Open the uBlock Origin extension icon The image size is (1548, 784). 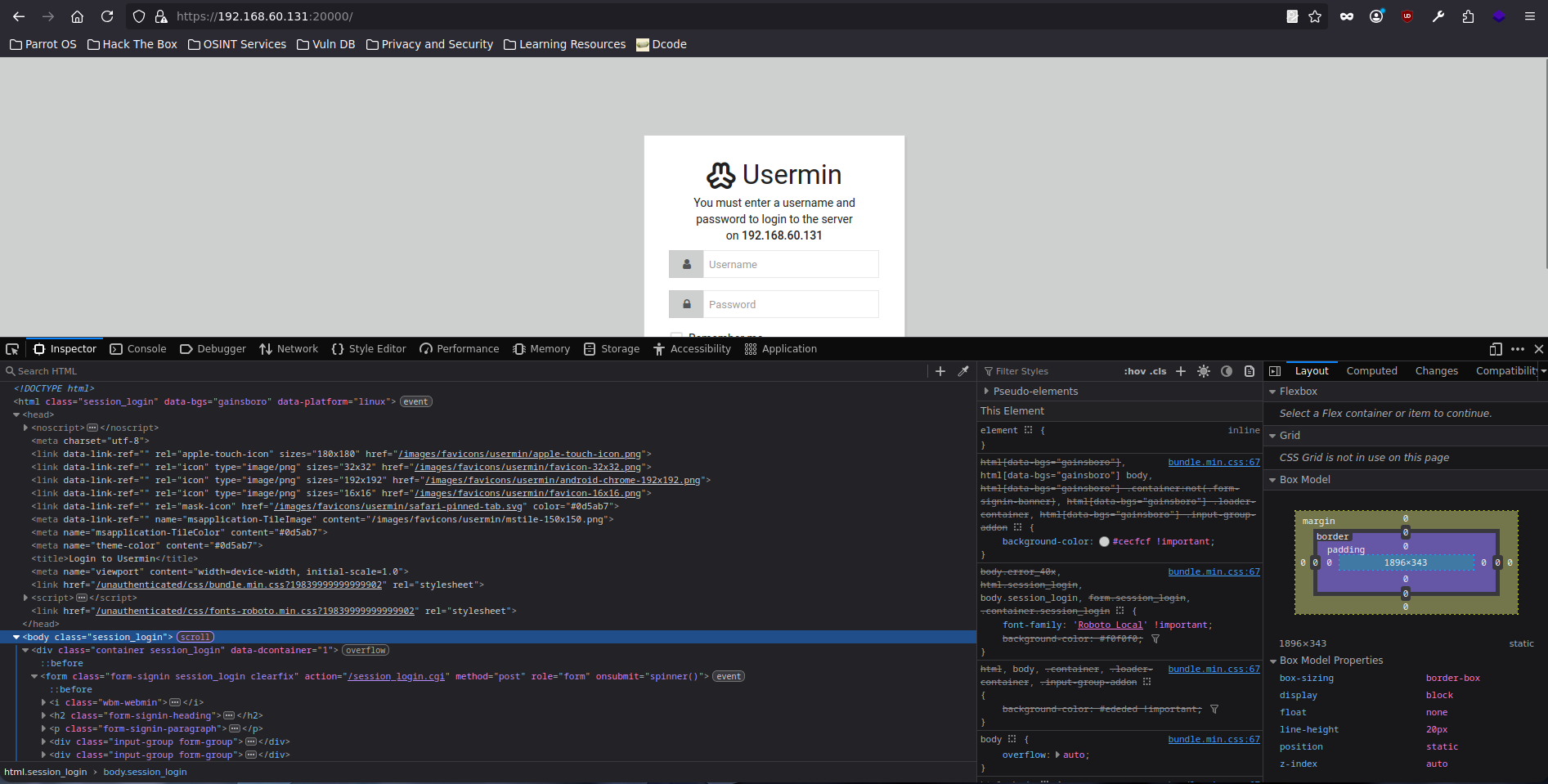pyautogui.click(x=1407, y=16)
